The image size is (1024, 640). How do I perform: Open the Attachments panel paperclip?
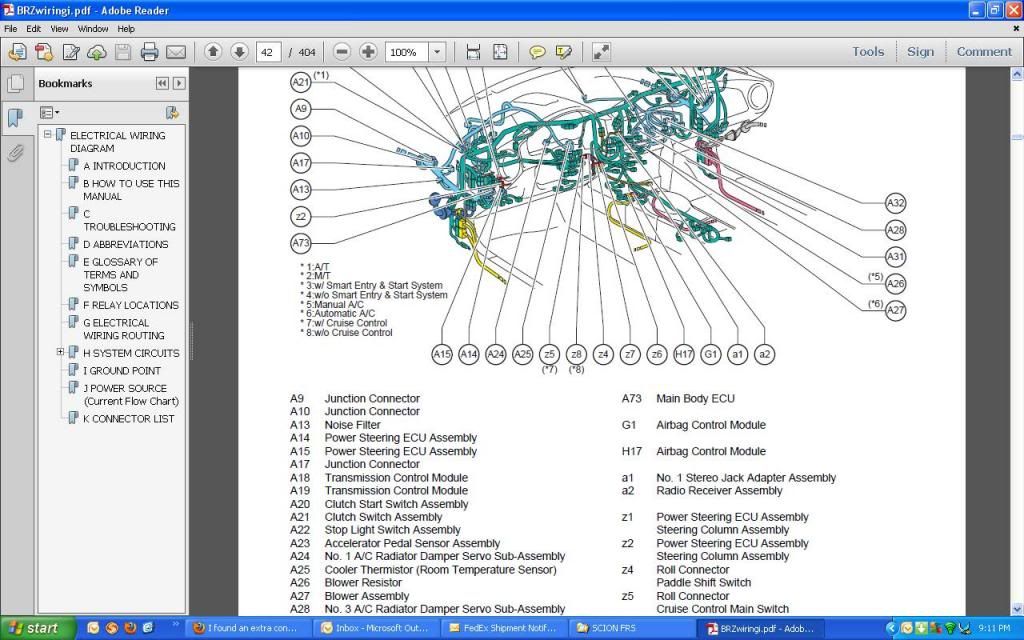pyautogui.click(x=16, y=153)
